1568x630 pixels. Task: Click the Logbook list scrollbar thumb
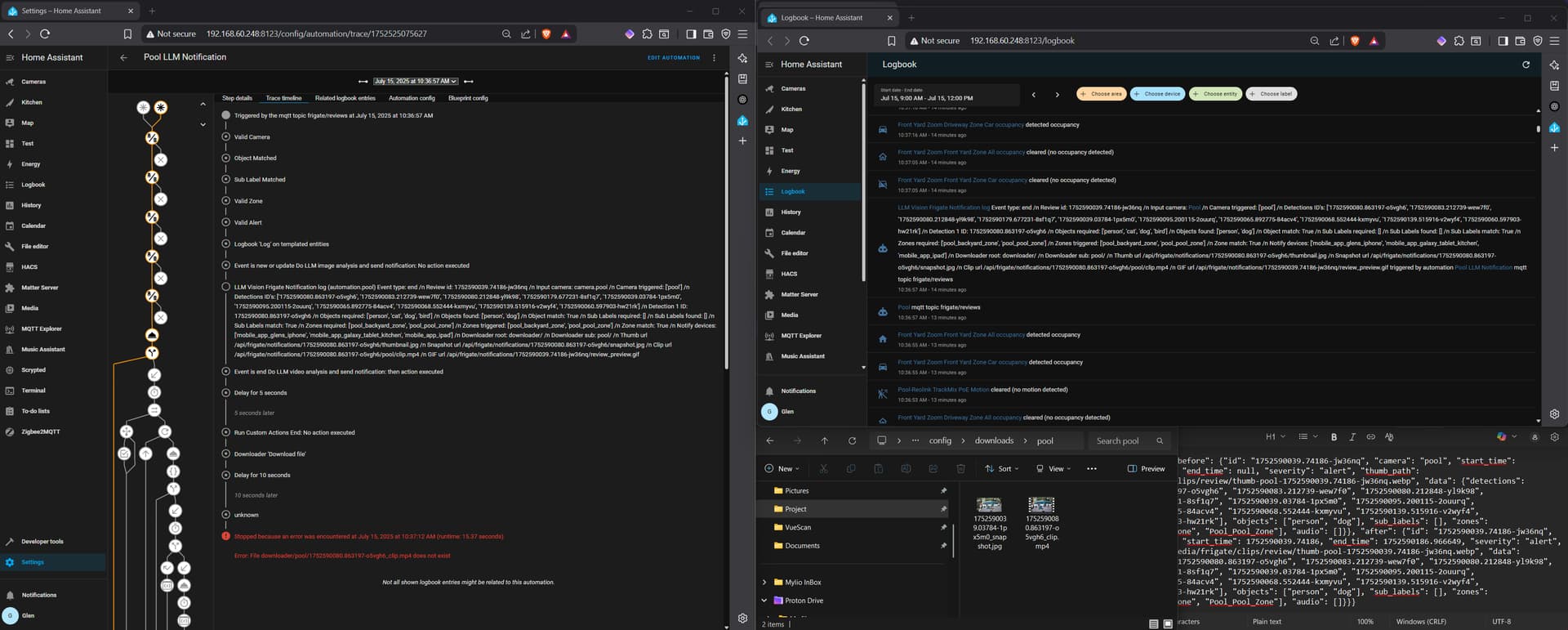[x=1538, y=128]
